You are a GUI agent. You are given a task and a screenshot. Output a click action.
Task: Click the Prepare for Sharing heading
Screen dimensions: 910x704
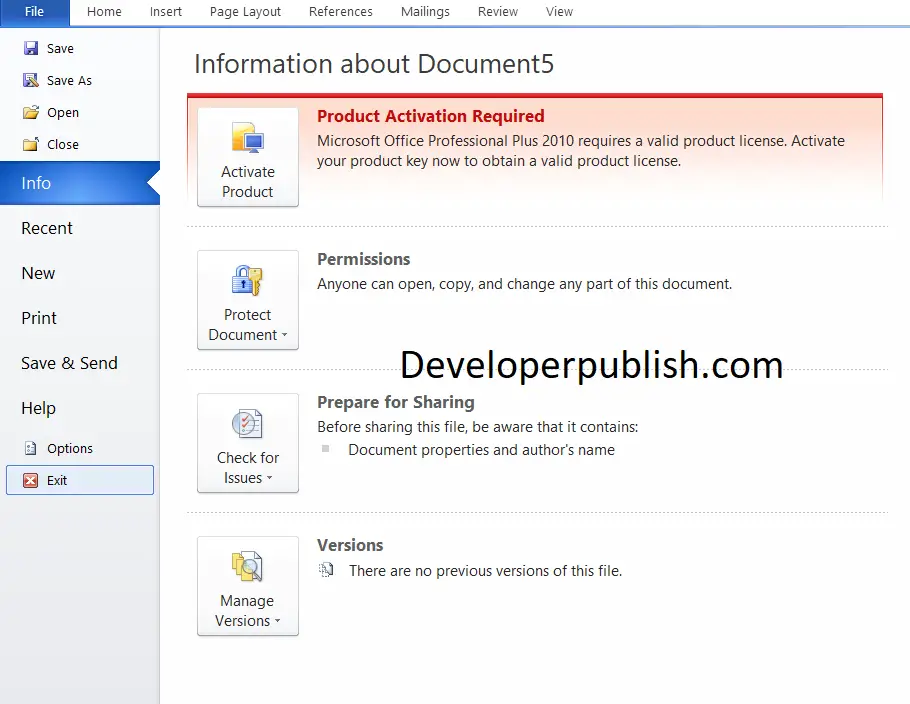(x=396, y=402)
